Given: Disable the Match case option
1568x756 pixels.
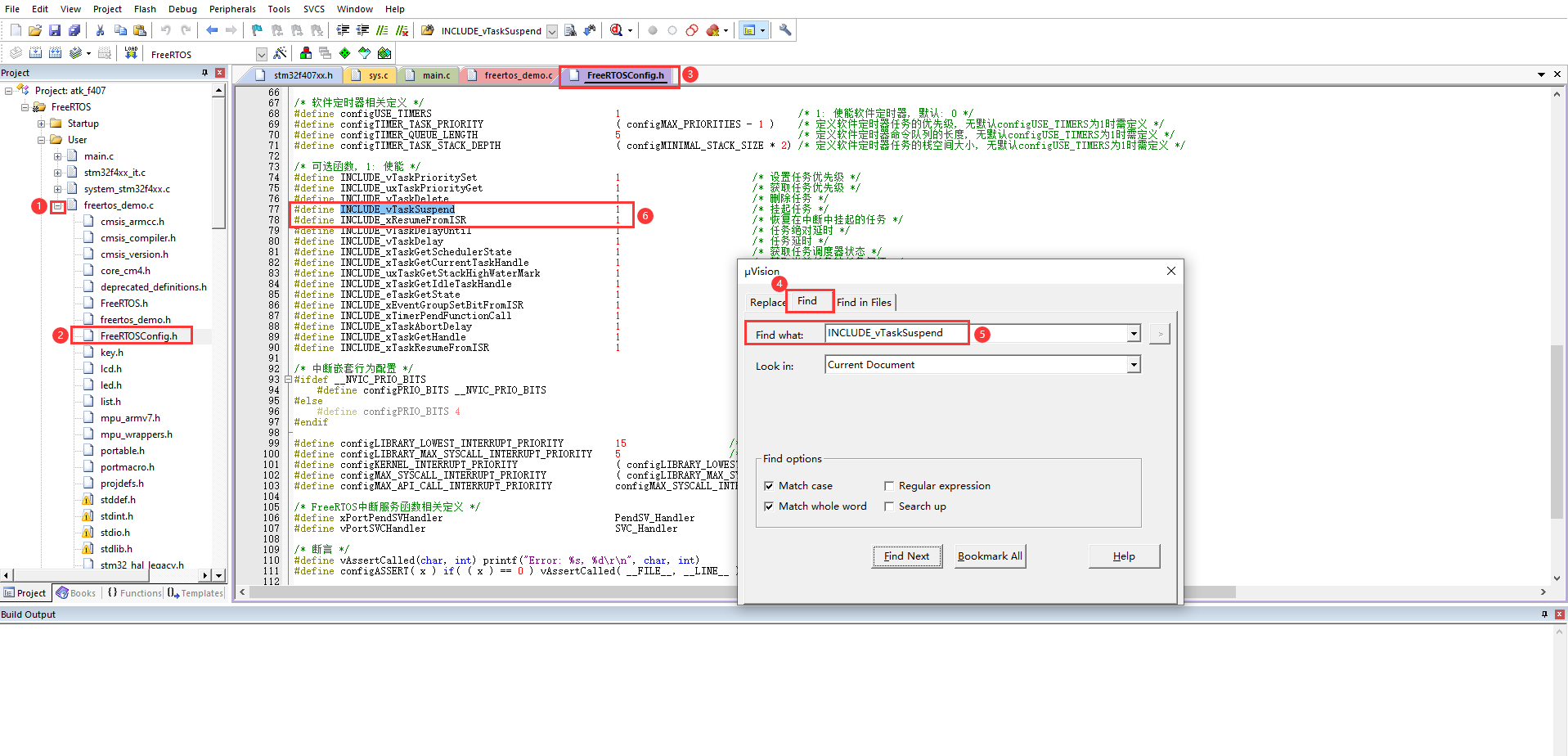Looking at the screenshot, I should (769, 485).
